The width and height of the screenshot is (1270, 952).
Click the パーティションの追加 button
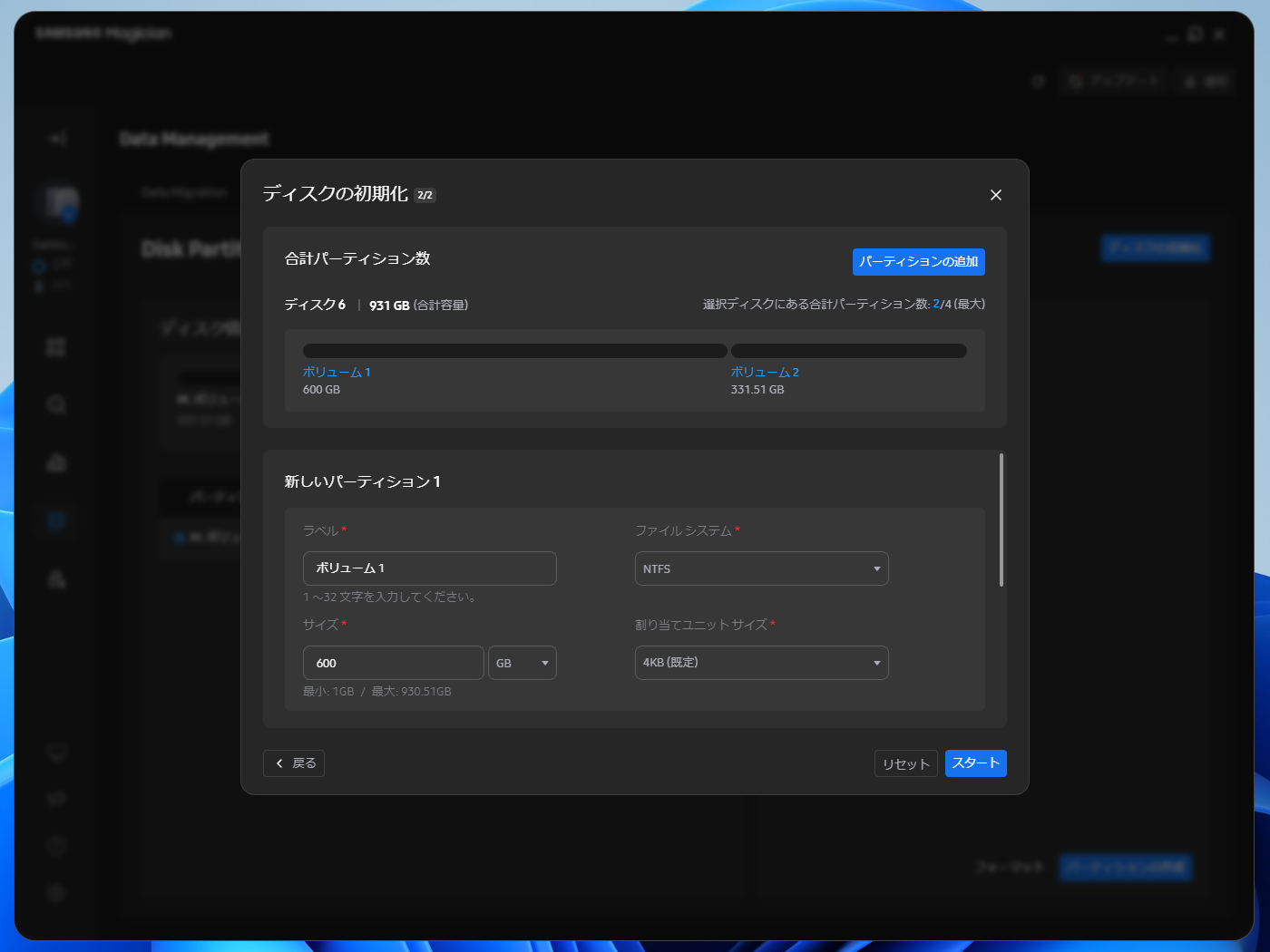(x=919, y=262)
